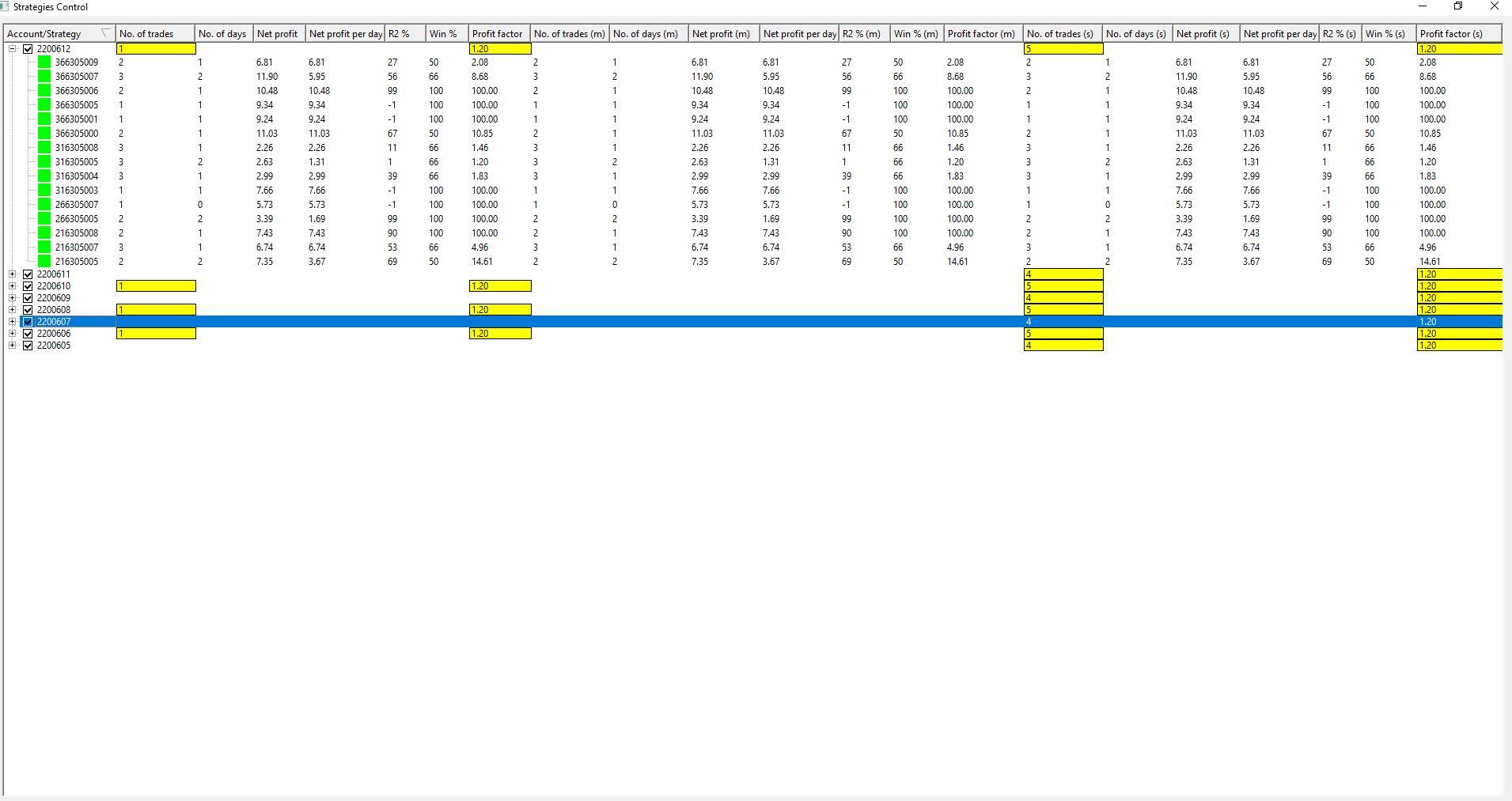Viewport: 1512px width, 801px height.
Task: Uncheck the 2200610 account checkbox
Action: click(x=28, y=286)
